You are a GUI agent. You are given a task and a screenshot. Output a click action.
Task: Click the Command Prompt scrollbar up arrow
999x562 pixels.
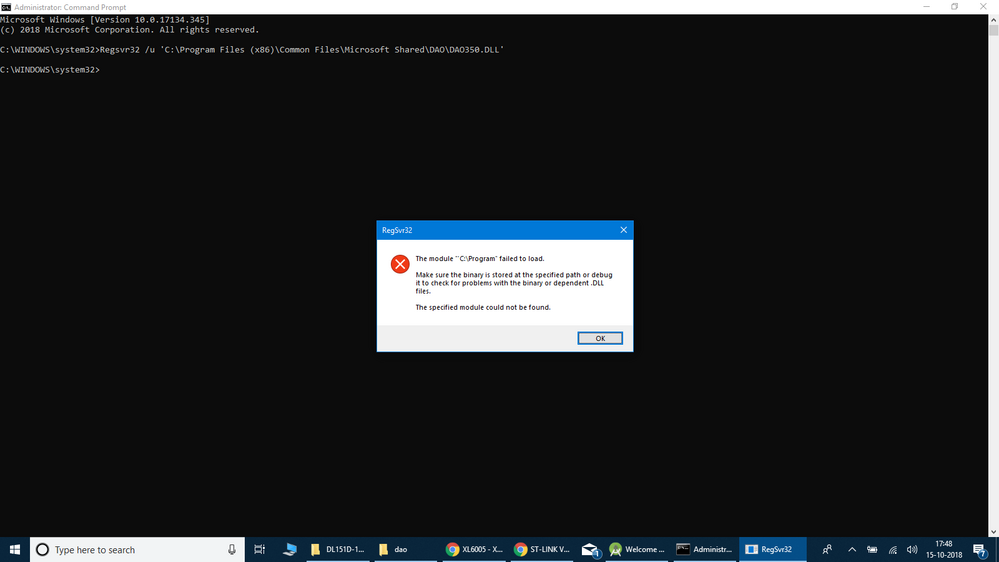click(x=993, y=19)
